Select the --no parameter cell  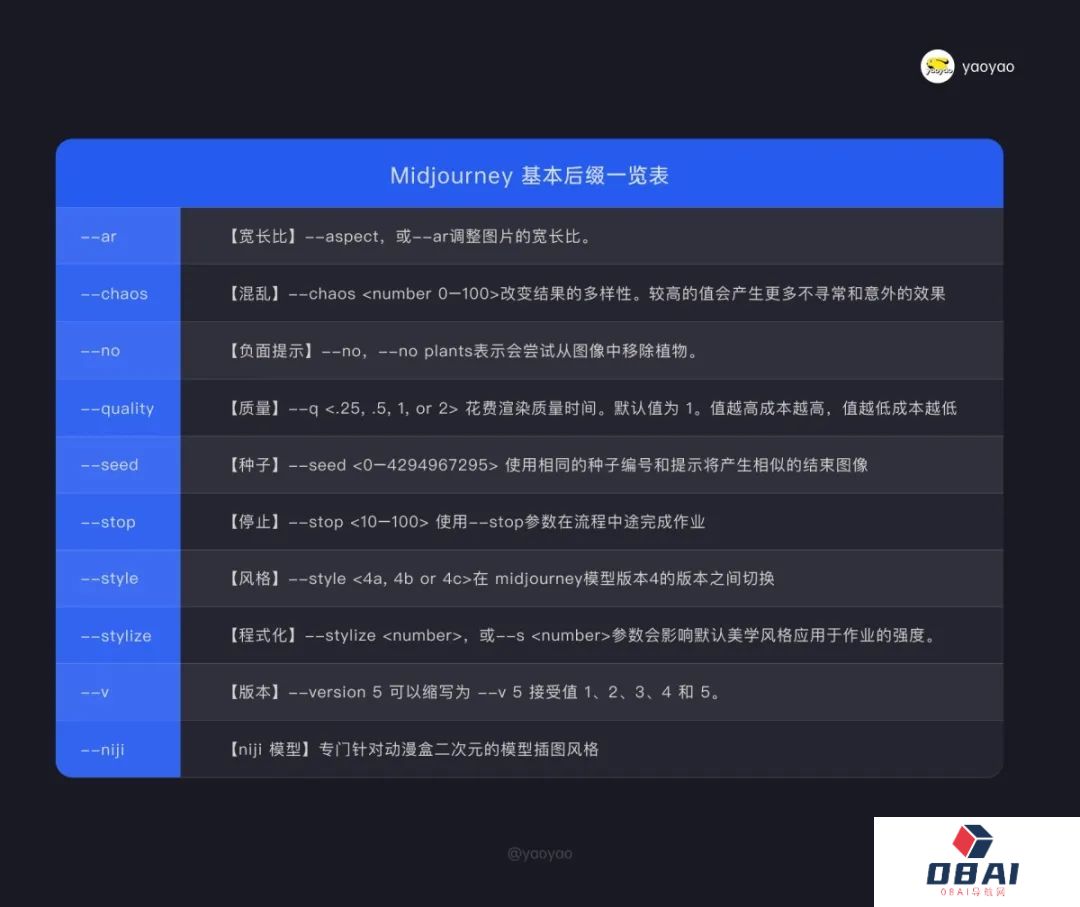pos(118,351)
